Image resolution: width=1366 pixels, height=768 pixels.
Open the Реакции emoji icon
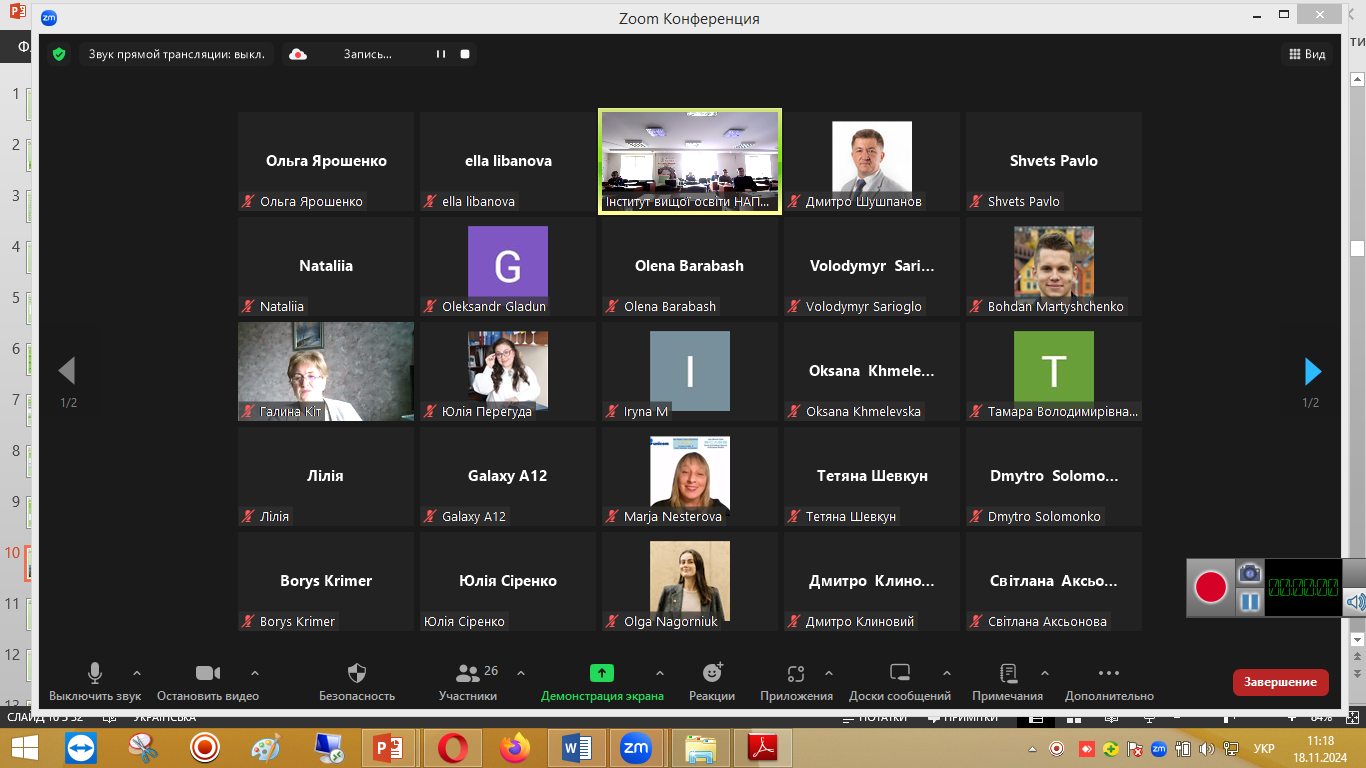(x=712, y=673)
